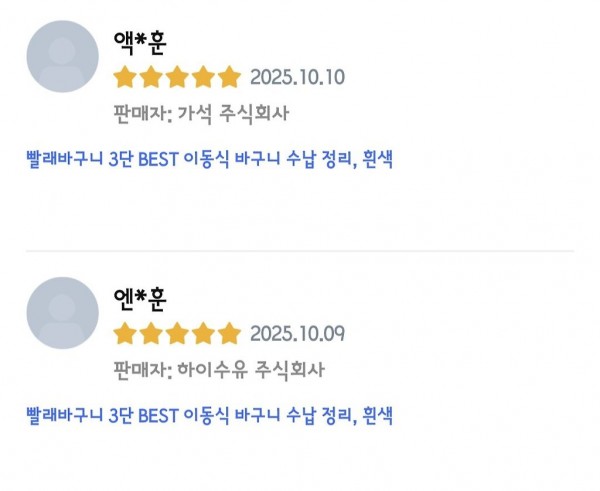The image size is (600, 491).
Task: Open the 빨래바구니 product link under 액*훈's review
Action: pos(208,159)
